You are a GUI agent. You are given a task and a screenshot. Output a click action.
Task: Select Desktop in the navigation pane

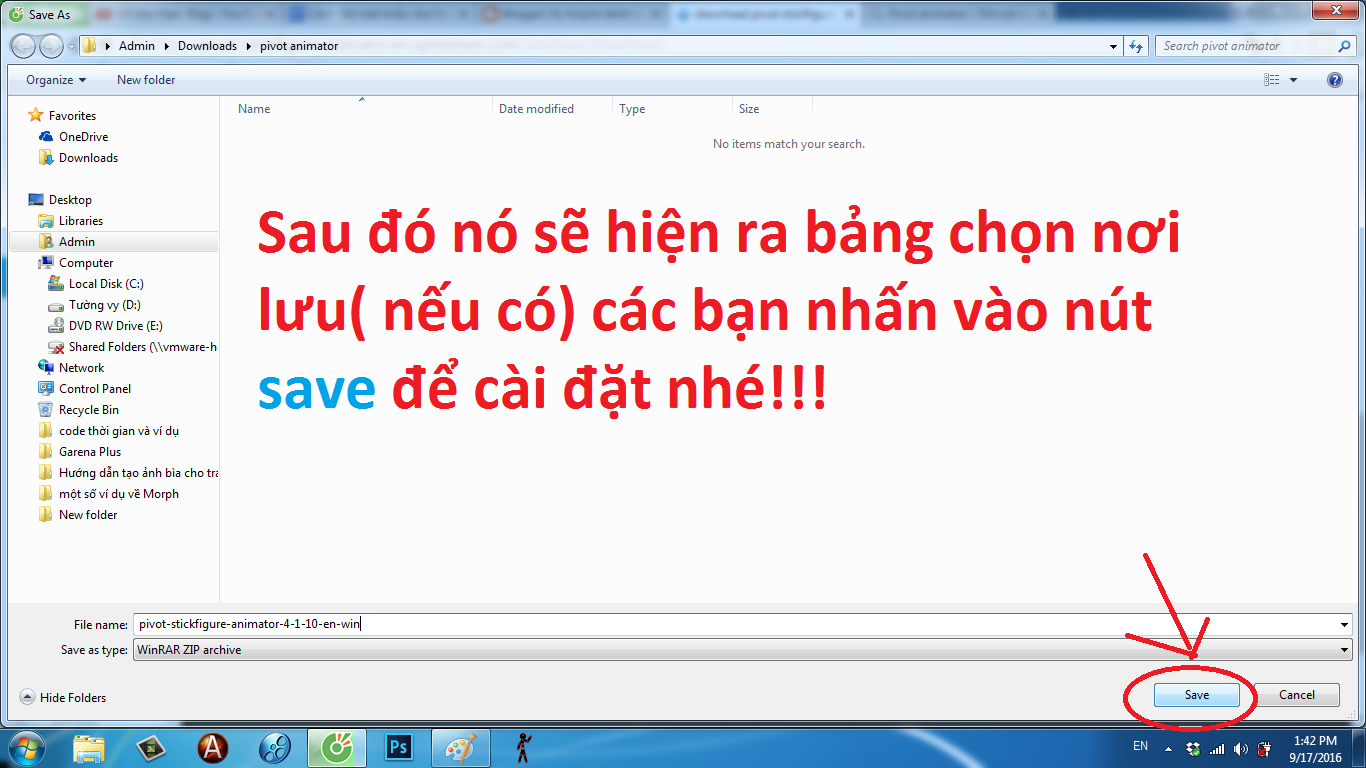point(70,200)
